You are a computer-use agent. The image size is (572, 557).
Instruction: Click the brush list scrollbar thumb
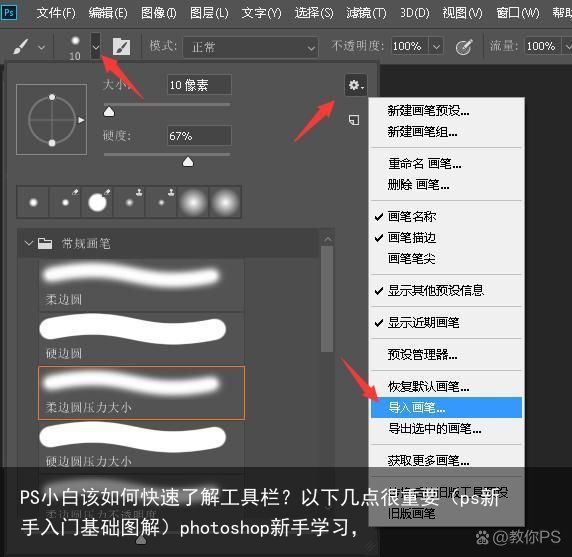point(327,298)
